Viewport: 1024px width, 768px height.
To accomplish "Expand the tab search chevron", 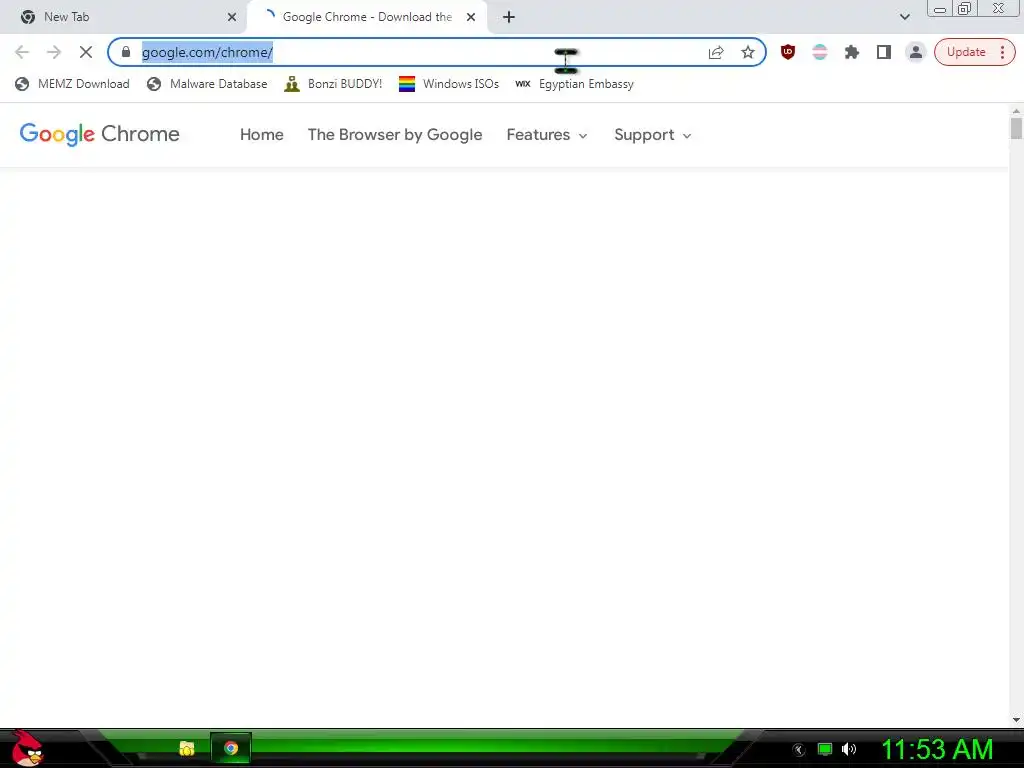I will point(904,17).
